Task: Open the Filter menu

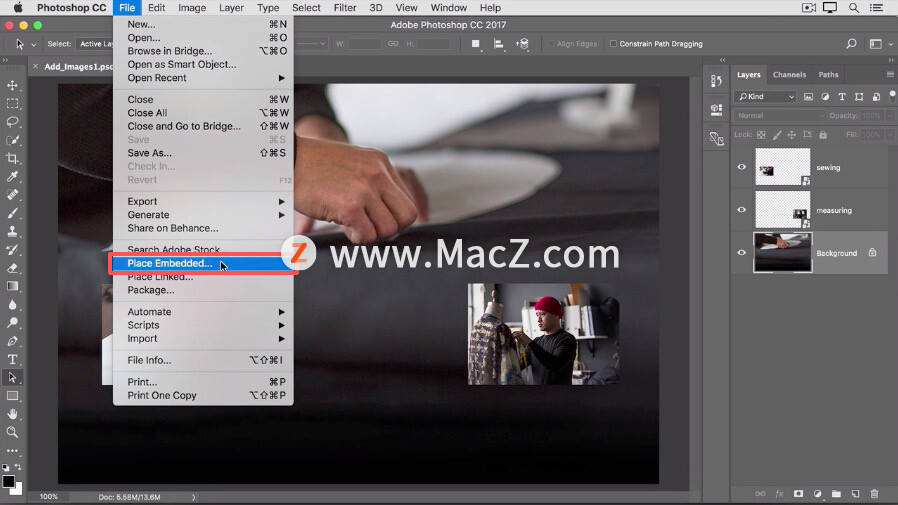Action: pos(345,7)
